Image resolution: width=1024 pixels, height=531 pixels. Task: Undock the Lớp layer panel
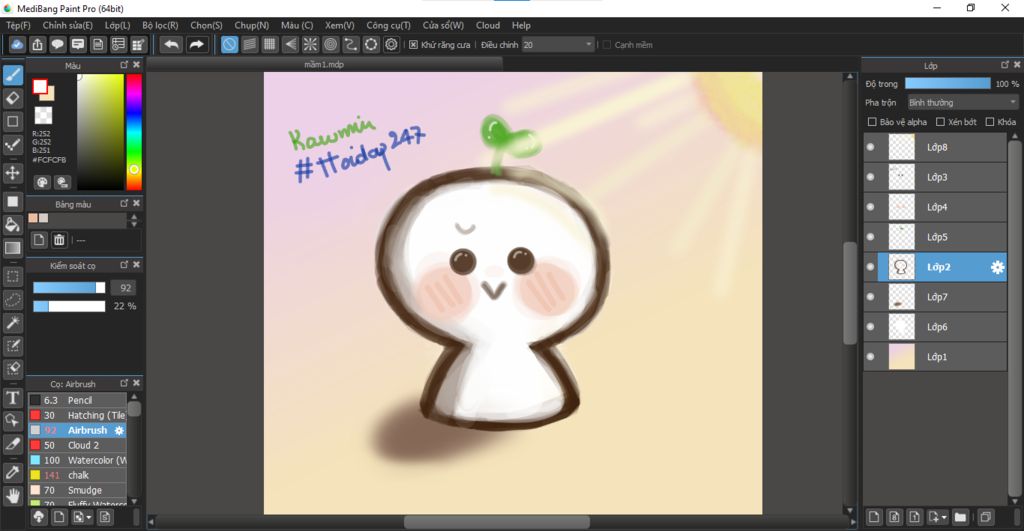click(1005, 65)
